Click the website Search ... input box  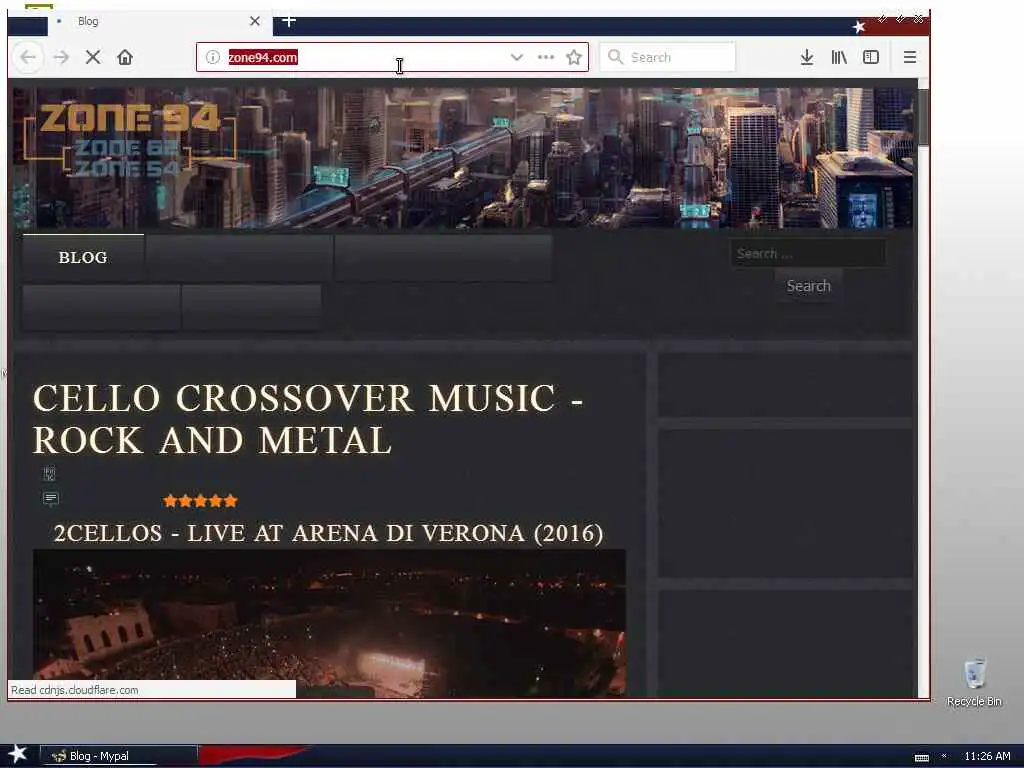pyautogui.click(x=808, y=253)
